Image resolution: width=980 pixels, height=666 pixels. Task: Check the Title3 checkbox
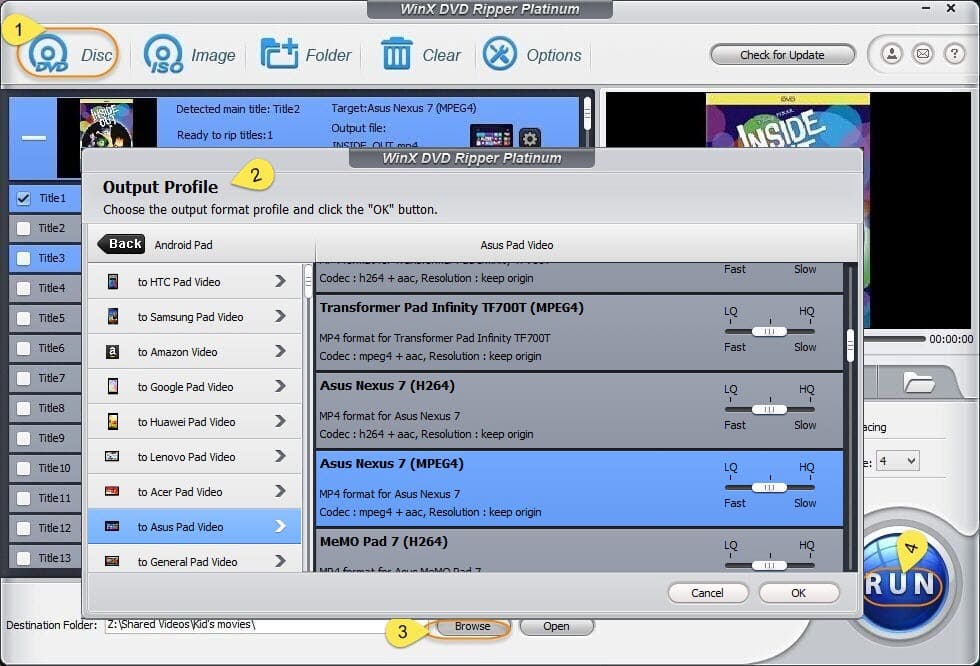point(24,259)
